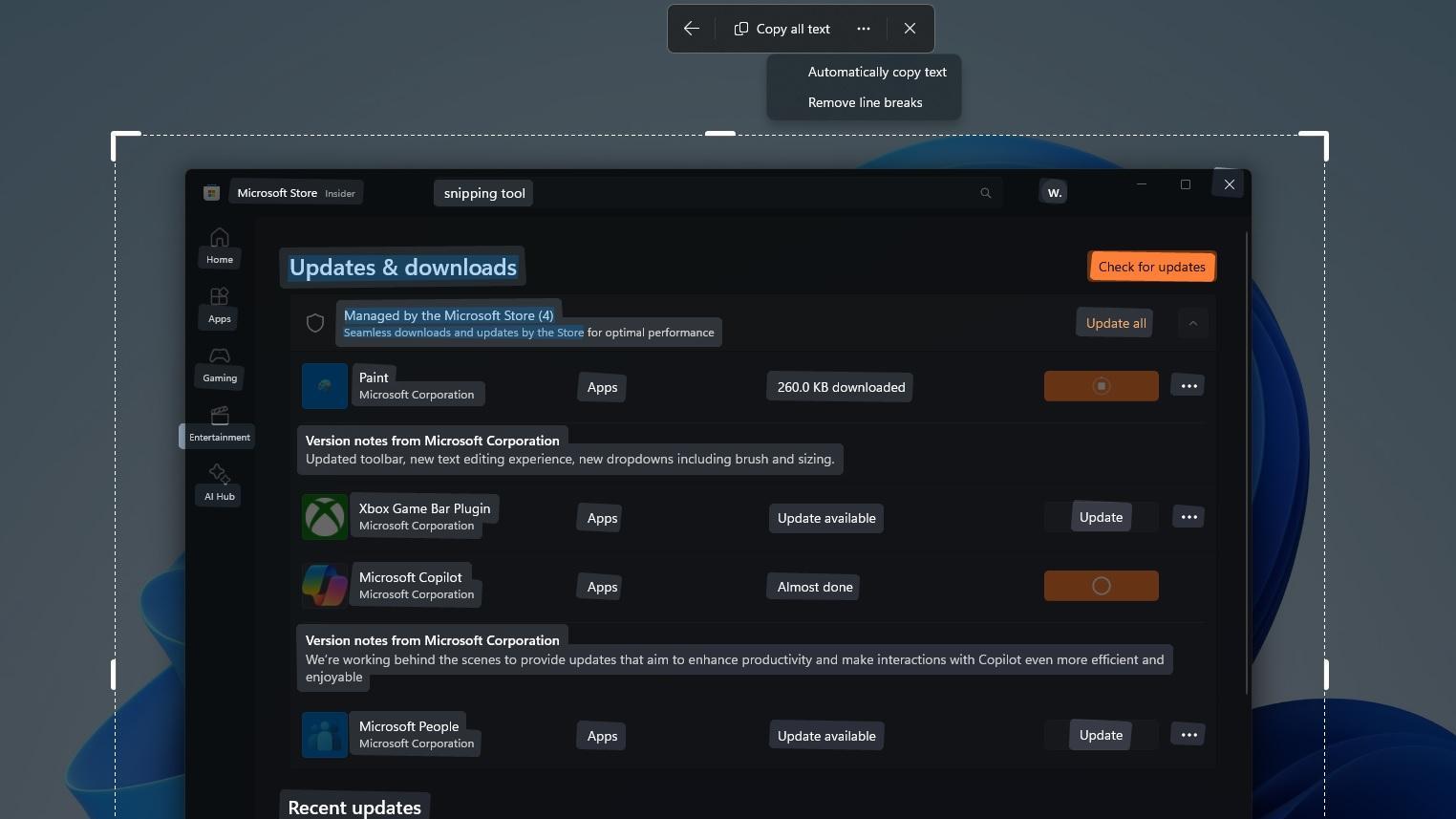The image size is (1456, 819).
Task: Open Home in Microsoft Store sidebar
Action: click(220, 247)
